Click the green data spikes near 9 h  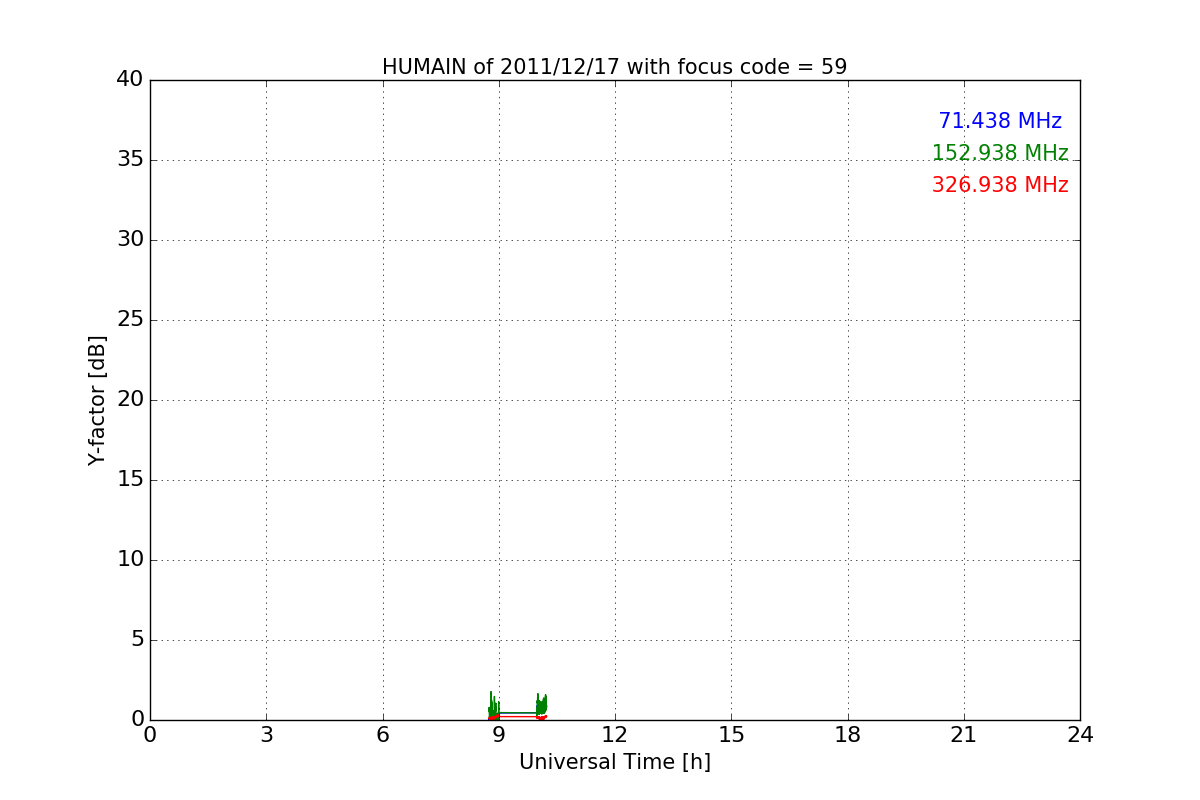[493, 706]
